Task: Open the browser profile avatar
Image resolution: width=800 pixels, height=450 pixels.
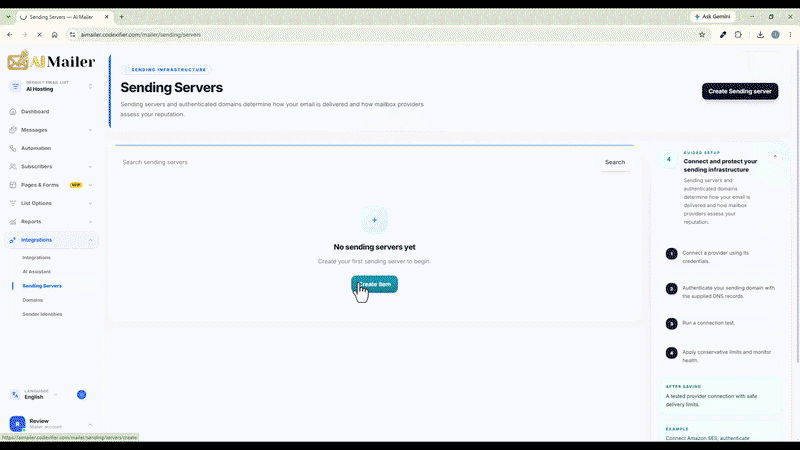Action: coord(776,35)
